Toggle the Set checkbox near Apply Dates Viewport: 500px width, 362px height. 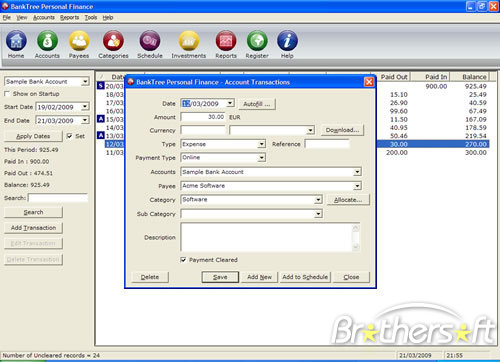[69, 136]
